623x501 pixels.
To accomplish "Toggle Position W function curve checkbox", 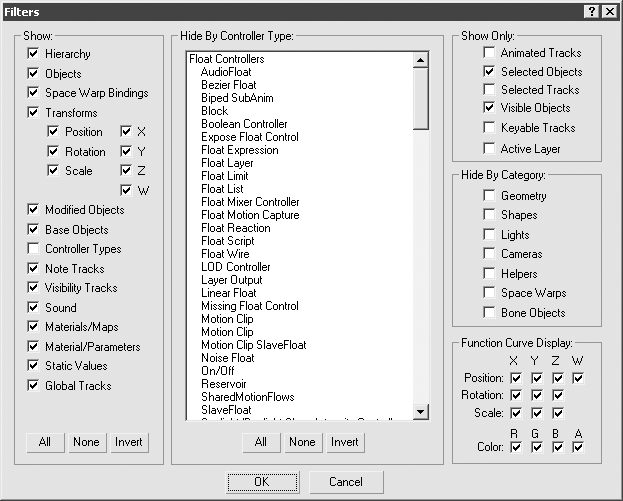I will [x=578, y=379].
